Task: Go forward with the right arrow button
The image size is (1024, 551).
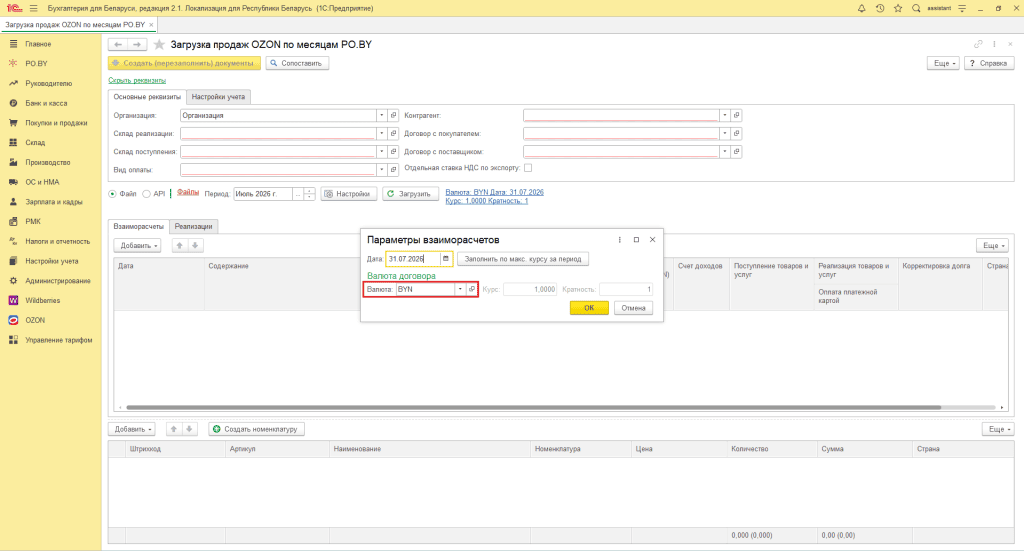Action: (137, 44)
